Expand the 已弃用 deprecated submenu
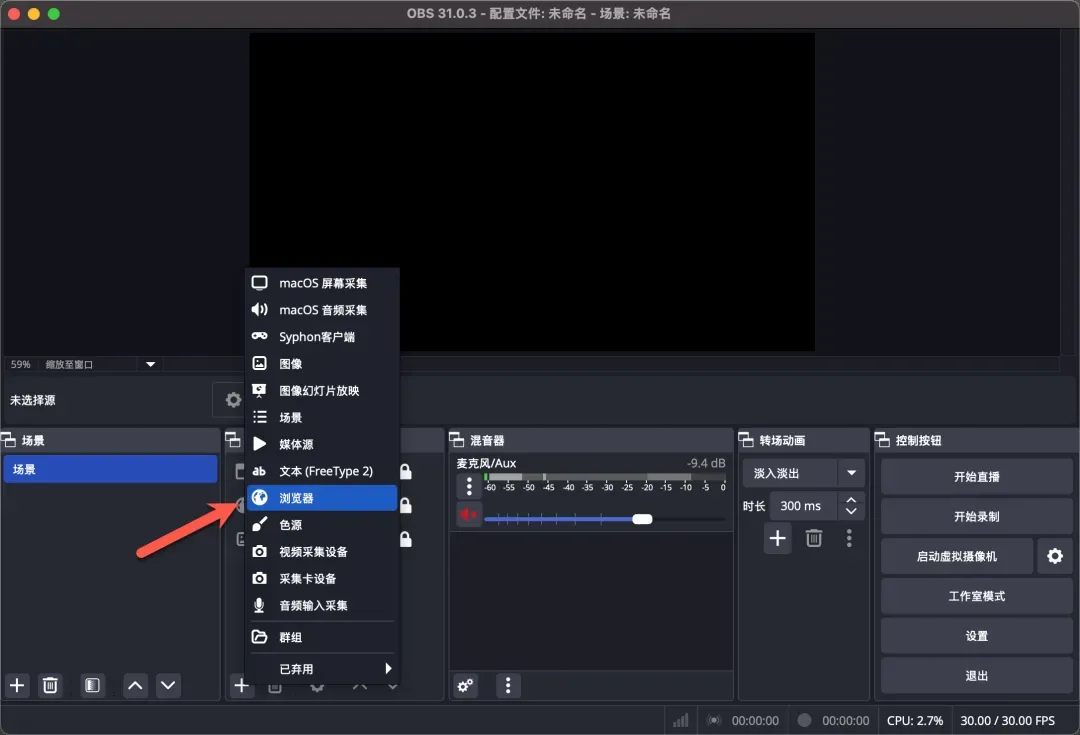 click(322, 669)
